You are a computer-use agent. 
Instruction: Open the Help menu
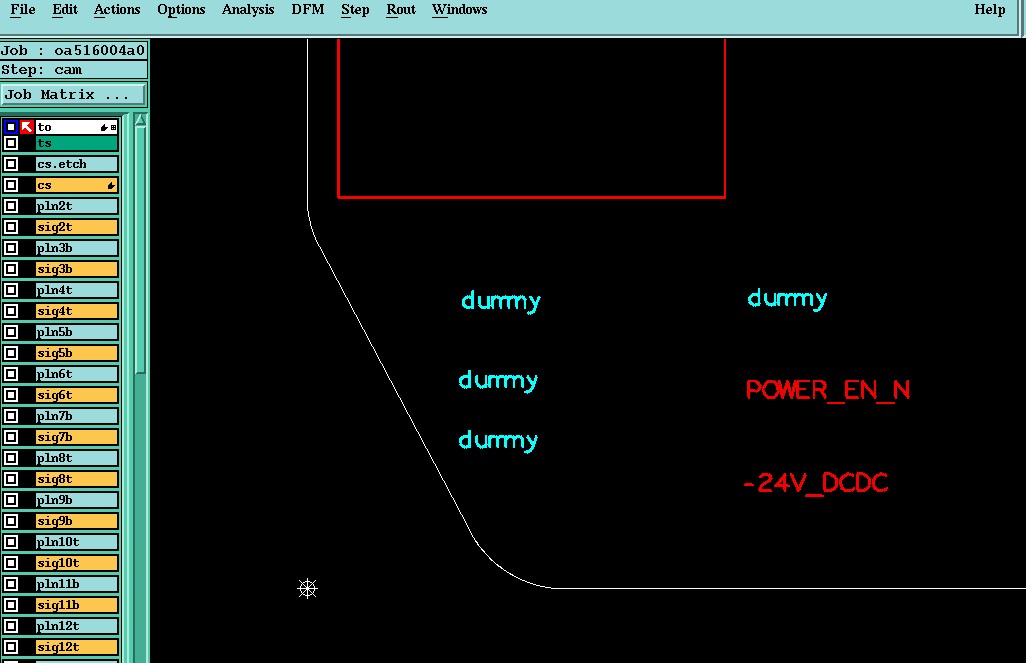[989, 10]
